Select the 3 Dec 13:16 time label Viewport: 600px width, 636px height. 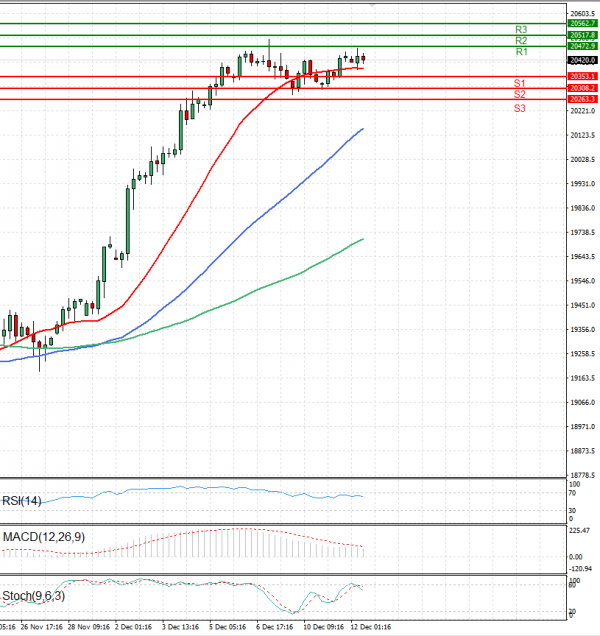[x=180, y=627]
